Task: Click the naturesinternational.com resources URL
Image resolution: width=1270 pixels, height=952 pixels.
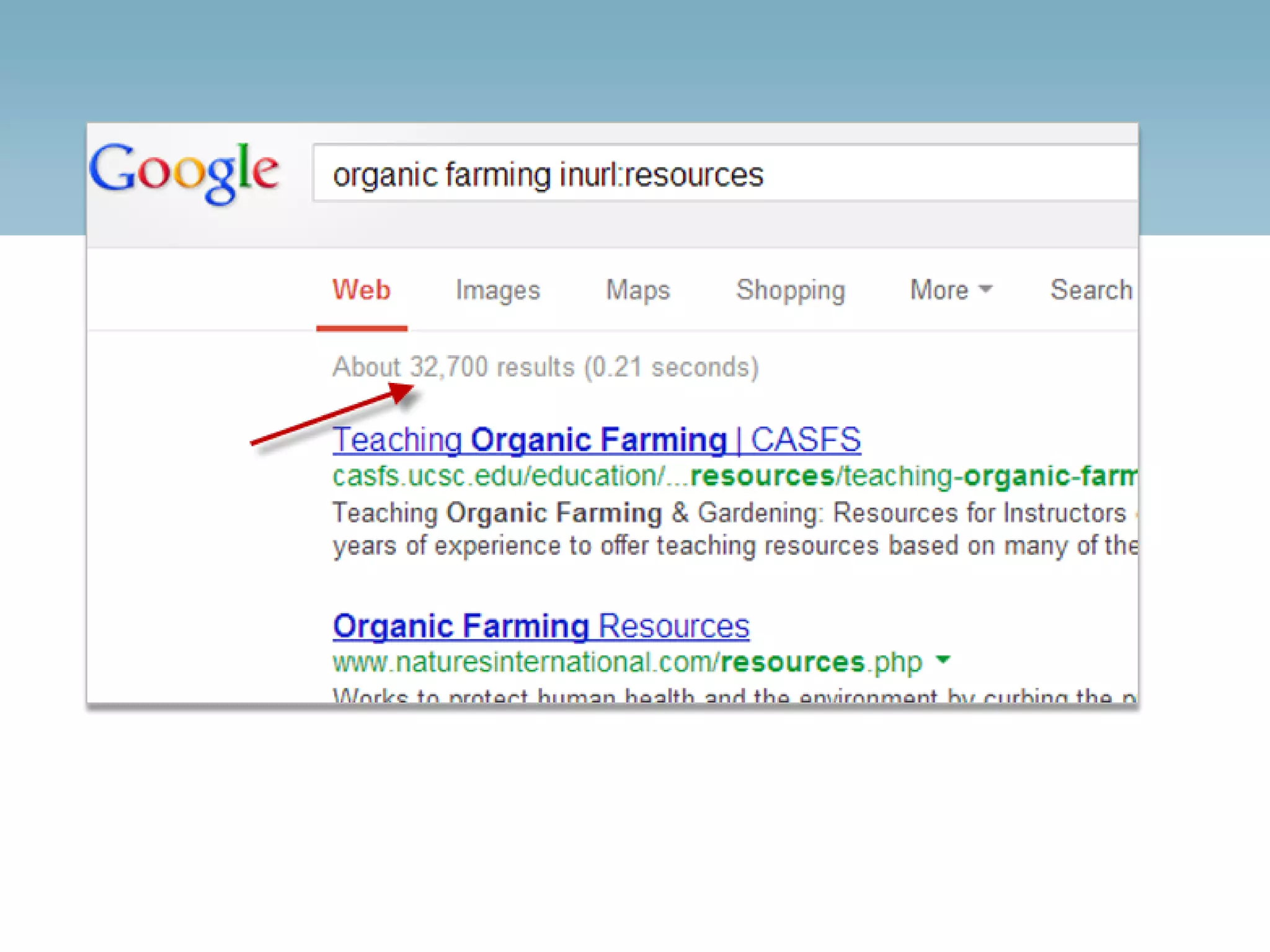Action: tap(628, 663)
